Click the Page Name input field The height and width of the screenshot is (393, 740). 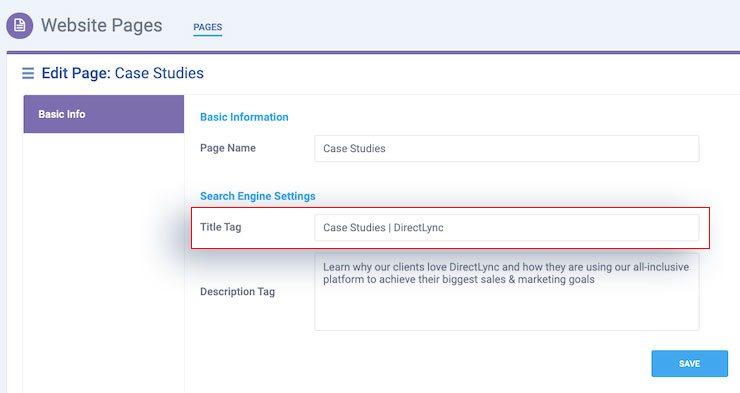coord(506,149)
